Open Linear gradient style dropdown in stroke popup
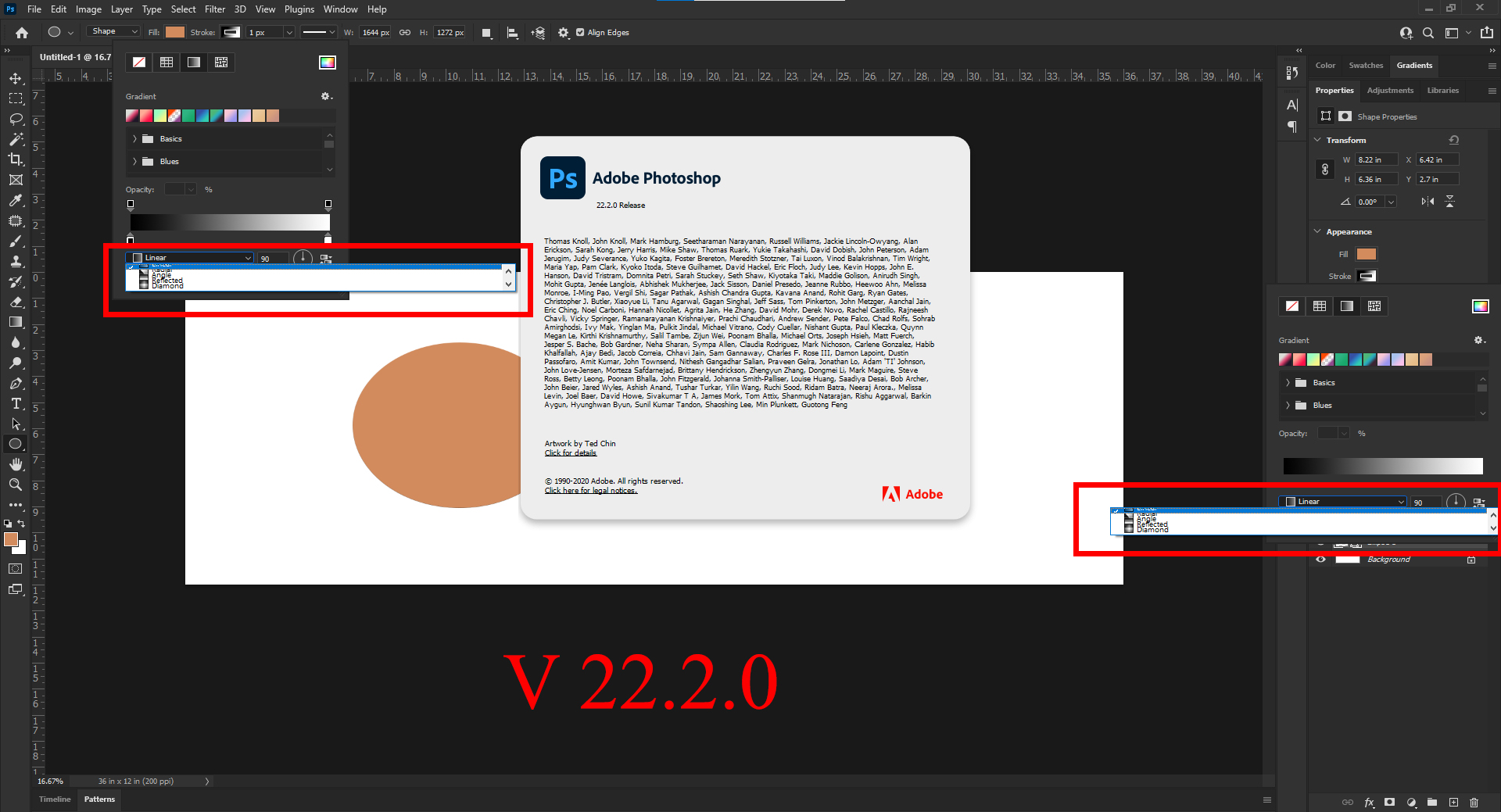The height and width of the screenshot is (812, 1501). coord(191,258)
